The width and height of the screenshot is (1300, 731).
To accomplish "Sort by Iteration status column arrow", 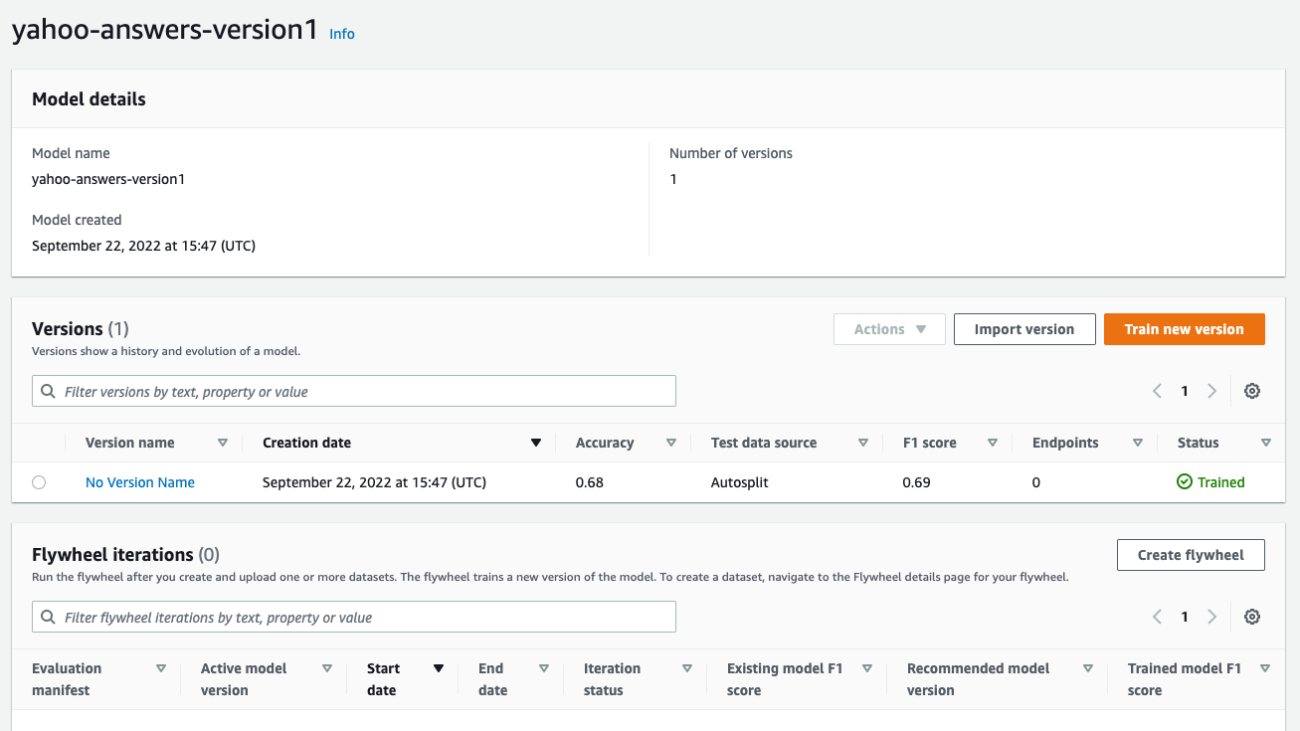I will tap(687, 669).
